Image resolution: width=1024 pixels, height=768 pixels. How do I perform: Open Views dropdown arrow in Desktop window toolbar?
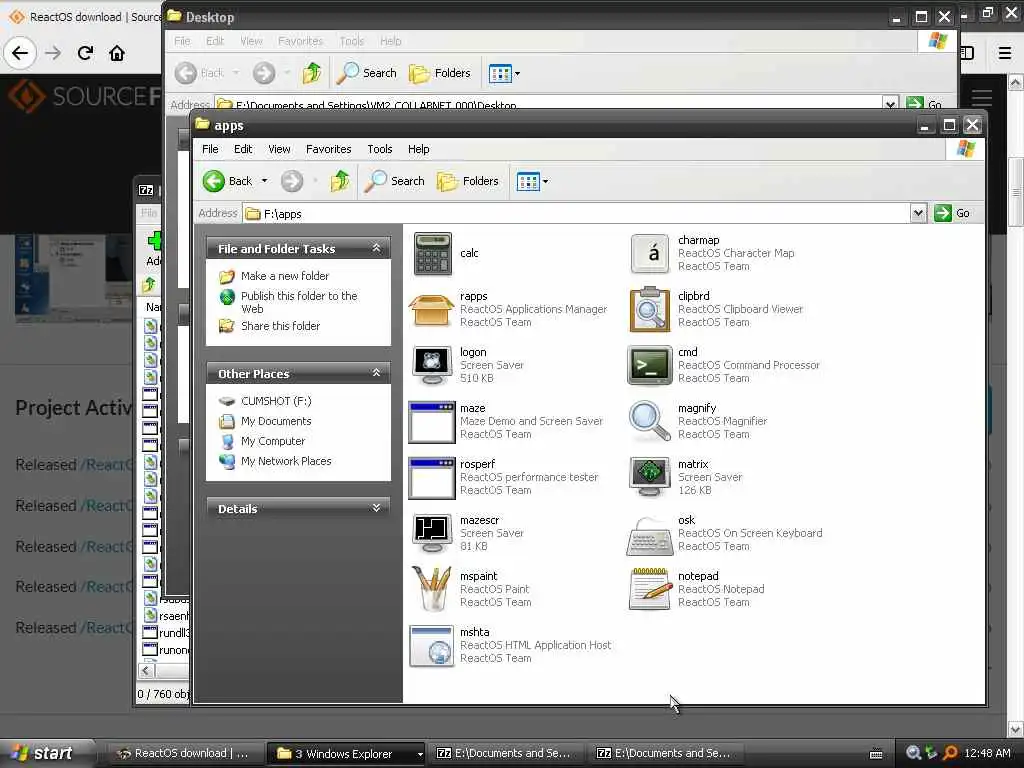[x=518, y=74]
